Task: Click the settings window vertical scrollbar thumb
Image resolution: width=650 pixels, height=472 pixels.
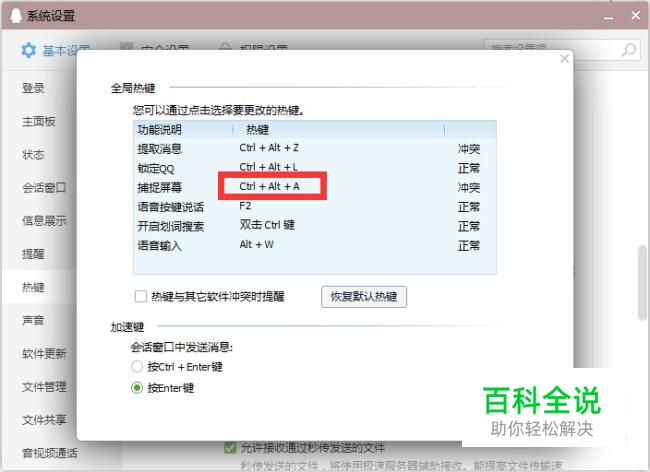Action: (x=643, y=283)
